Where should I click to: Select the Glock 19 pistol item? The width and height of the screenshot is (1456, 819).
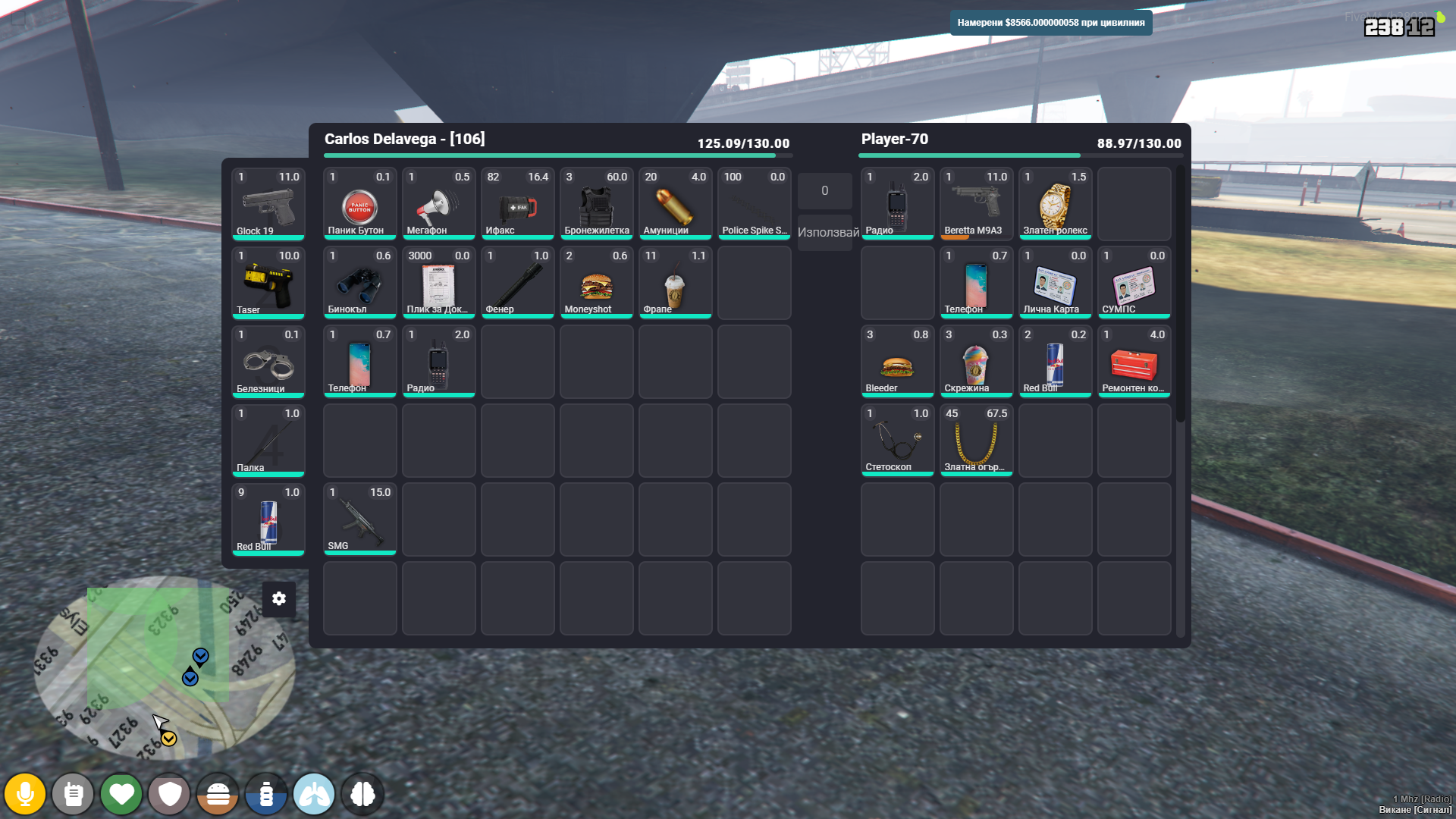click(x=268, y=204)
